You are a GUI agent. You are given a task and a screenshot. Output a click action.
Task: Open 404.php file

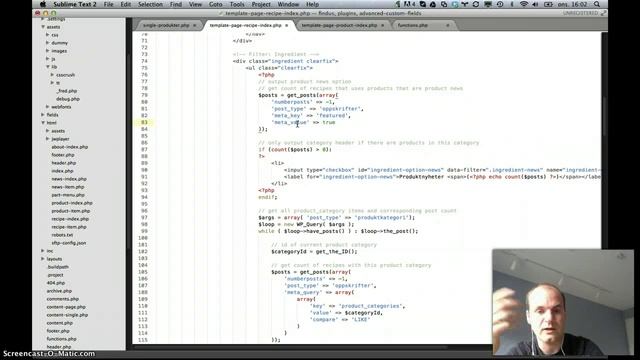56,283
